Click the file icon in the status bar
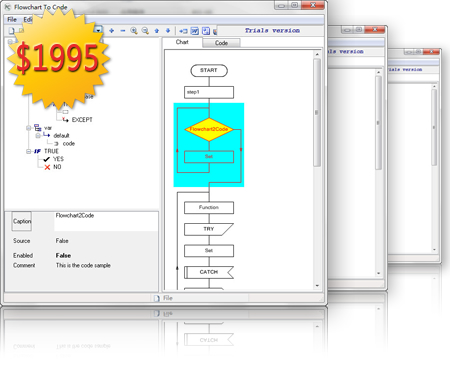The image size is (450, 365). click(157, 298)
